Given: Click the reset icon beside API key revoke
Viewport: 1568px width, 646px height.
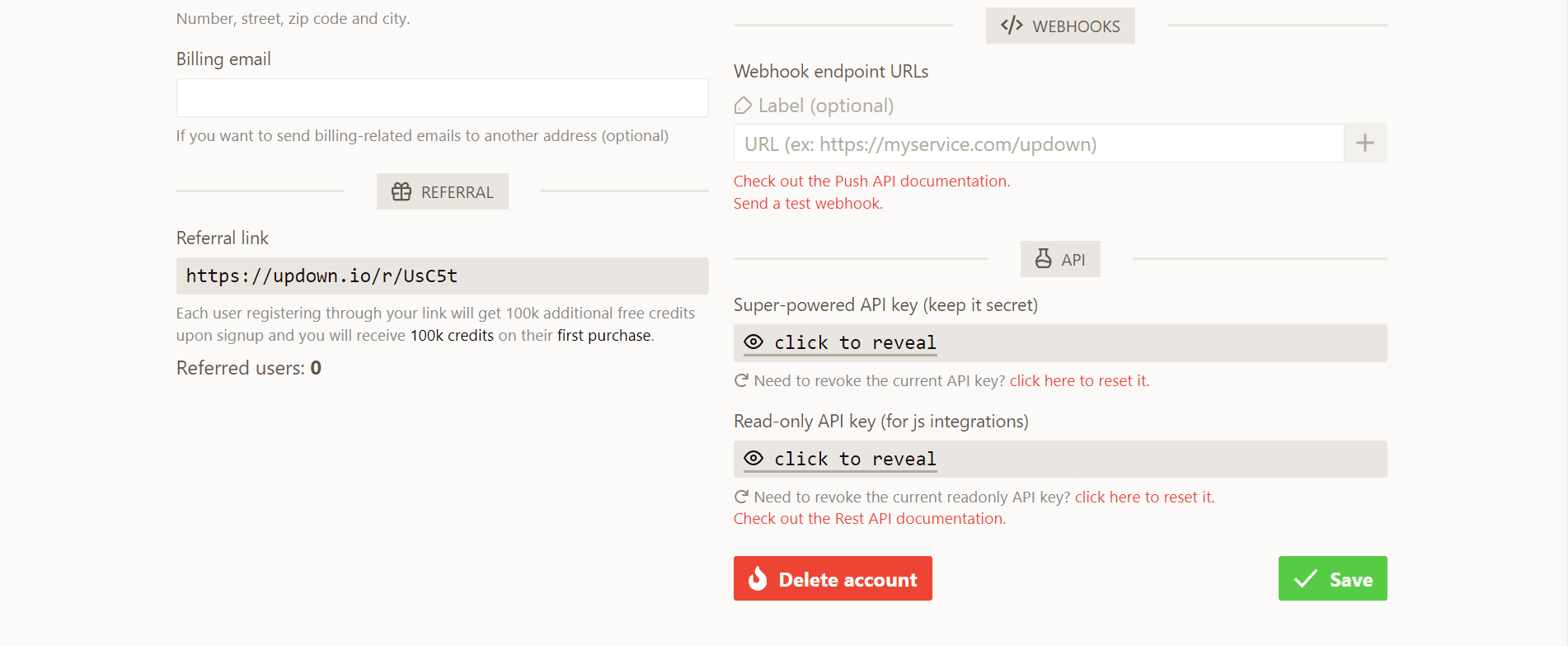Looking at the screenshot, I should click(741, 380).
